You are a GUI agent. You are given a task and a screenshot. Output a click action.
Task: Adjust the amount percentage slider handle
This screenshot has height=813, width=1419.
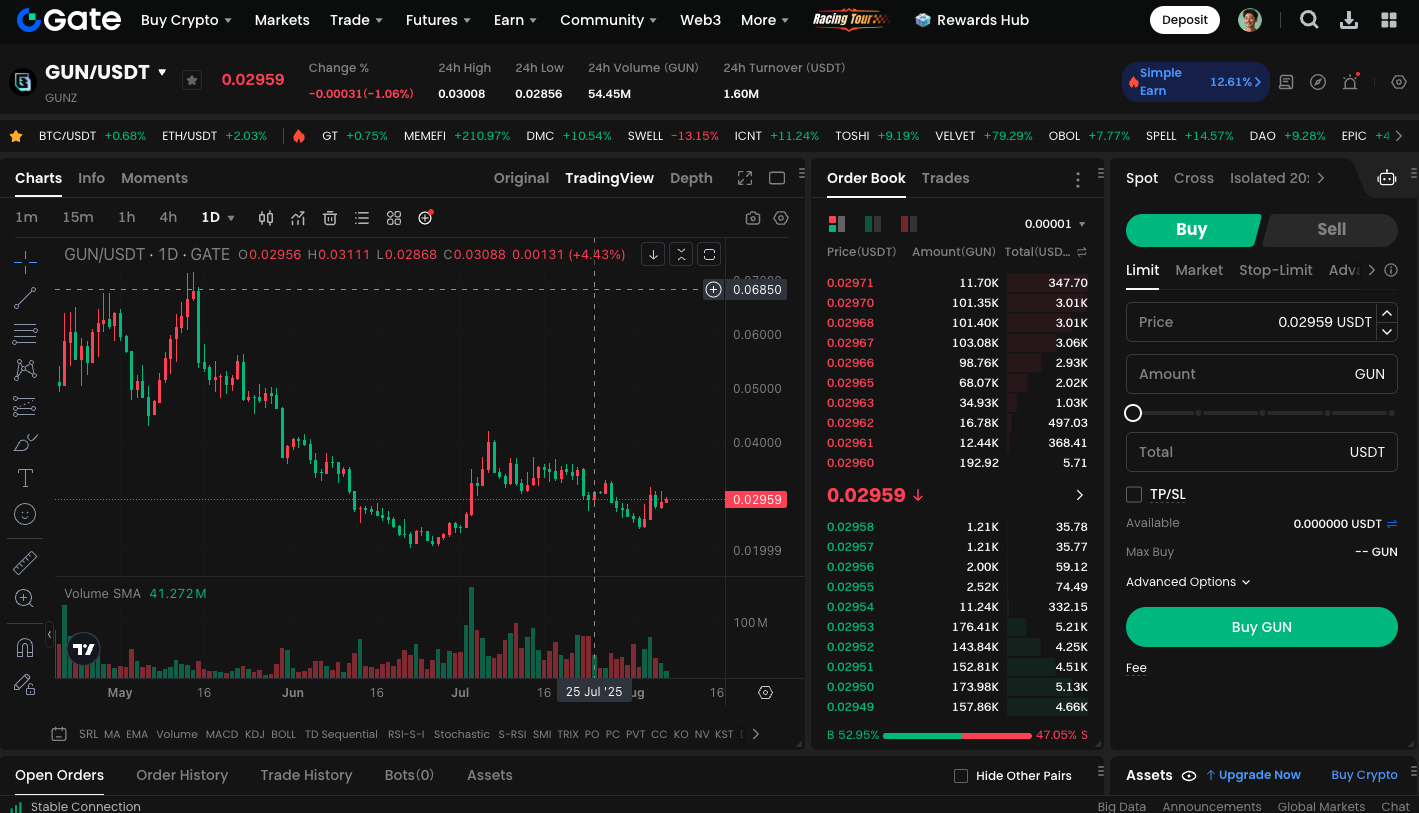pos(1133,413)
